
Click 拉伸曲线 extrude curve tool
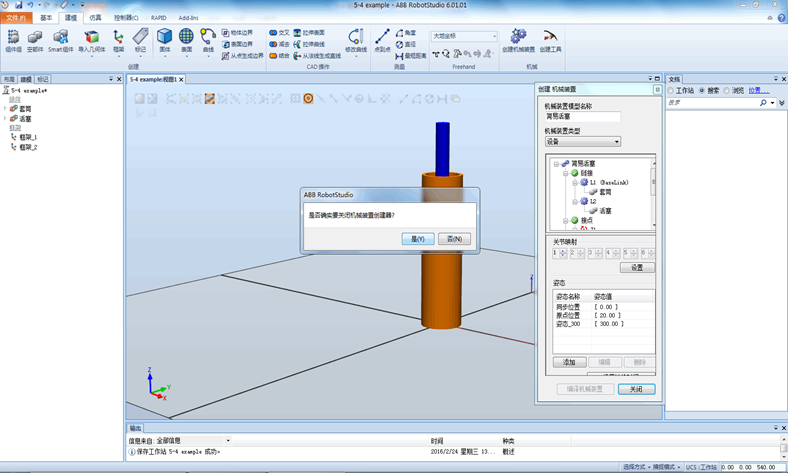point(309,44)
